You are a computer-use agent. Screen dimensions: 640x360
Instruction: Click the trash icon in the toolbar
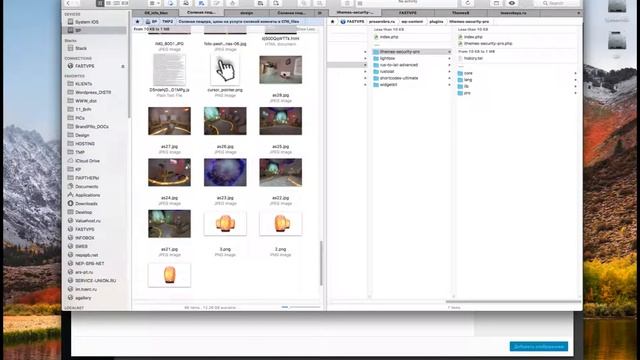click(x=347, y=3)
